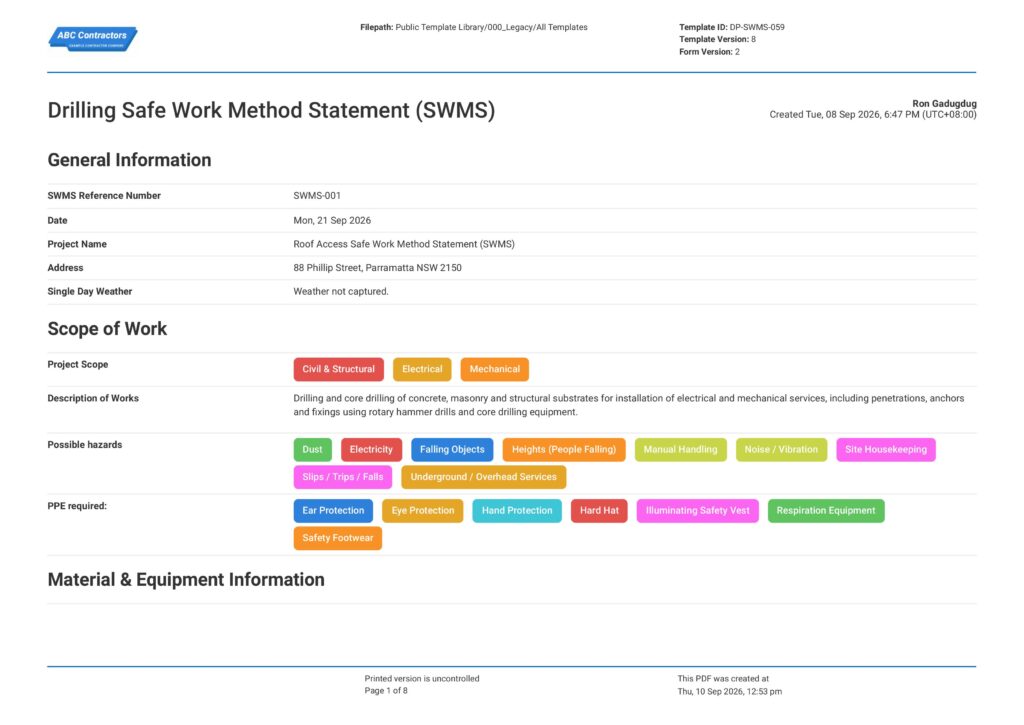This screenshot has height=725, width=1024.
Task: Click the Material & Equipment Information heading
Action: click(x=186, y=579)
